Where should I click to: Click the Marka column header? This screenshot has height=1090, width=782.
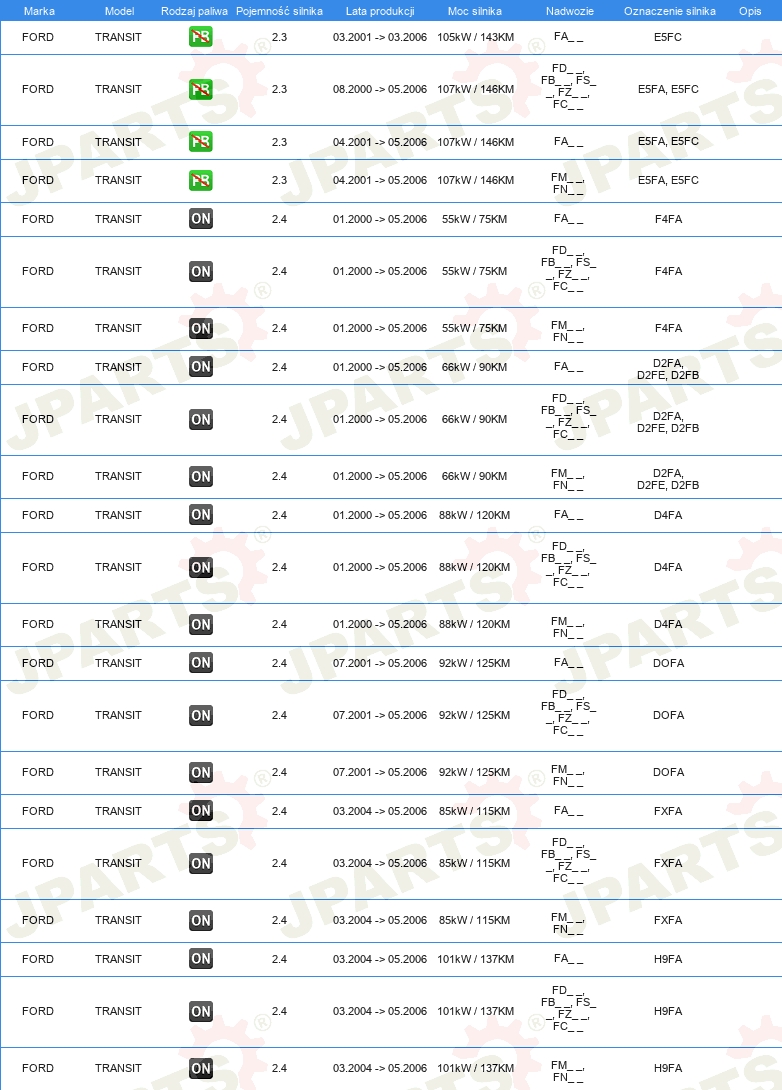(39, 11)
